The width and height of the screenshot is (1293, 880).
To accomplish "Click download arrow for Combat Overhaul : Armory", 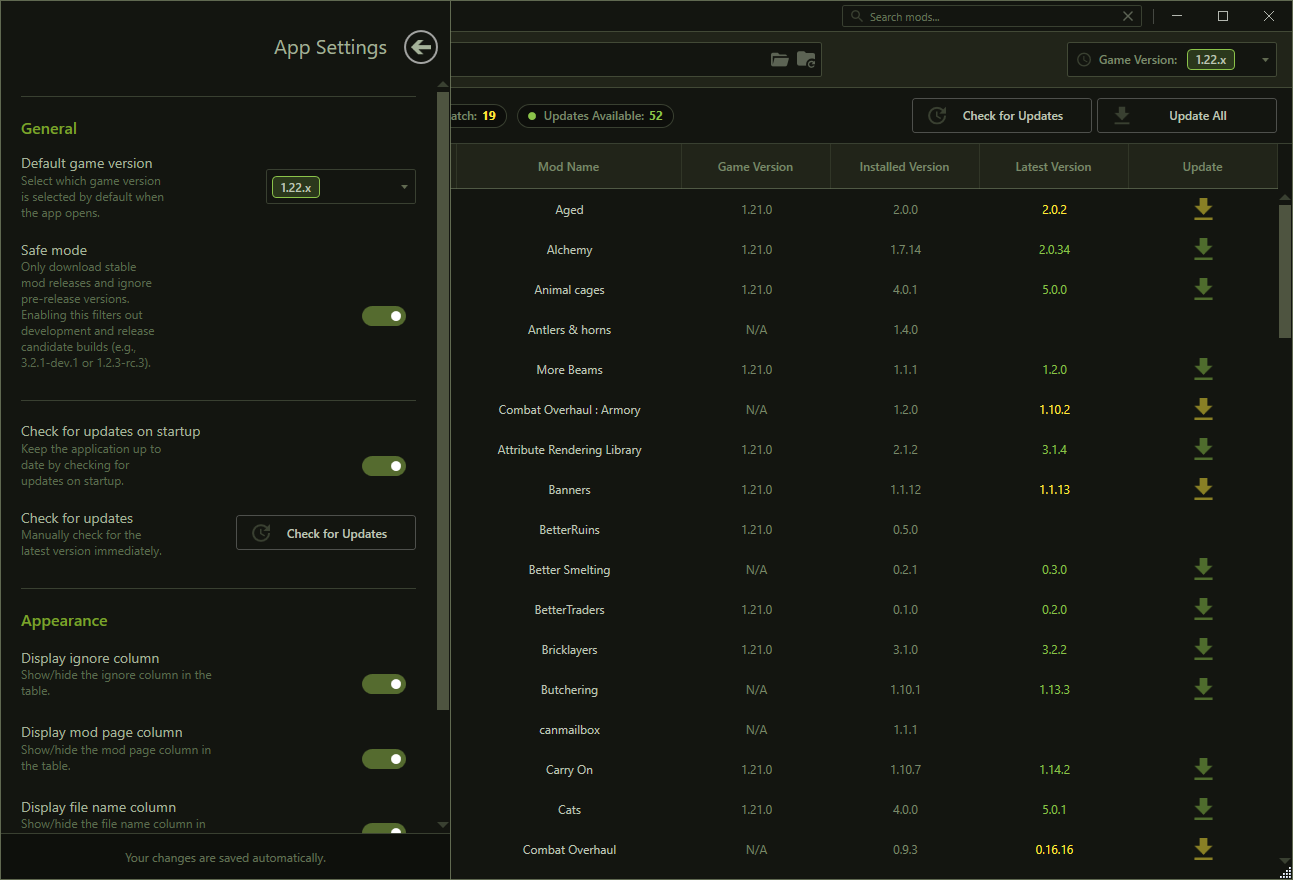I will (1203, 409).
